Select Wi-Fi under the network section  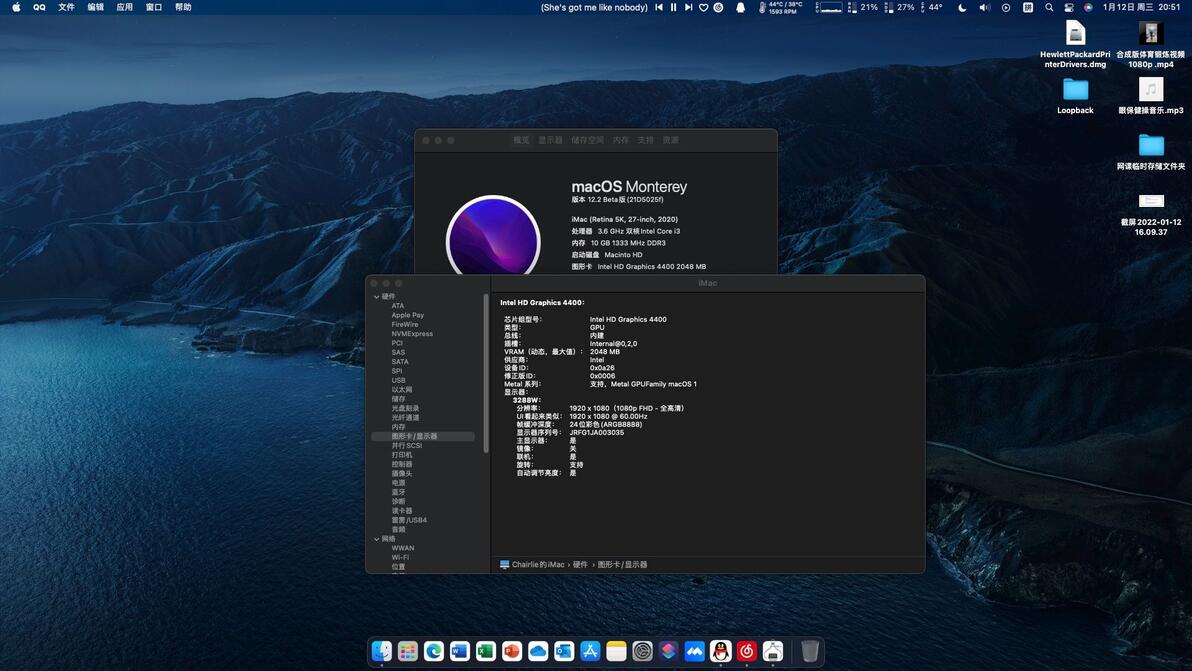[x=400, y=557]
